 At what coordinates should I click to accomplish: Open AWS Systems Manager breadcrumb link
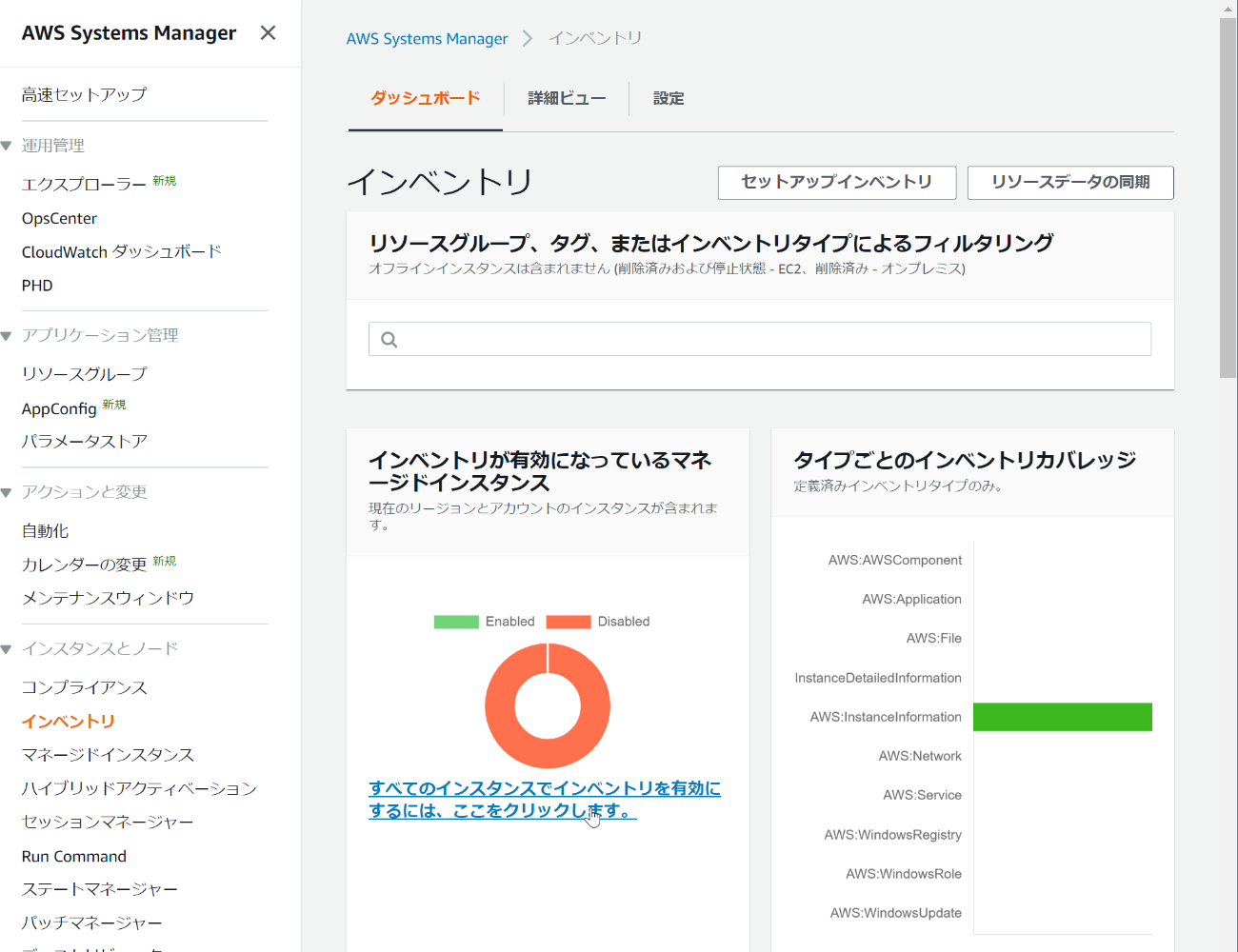coord(427,38)
